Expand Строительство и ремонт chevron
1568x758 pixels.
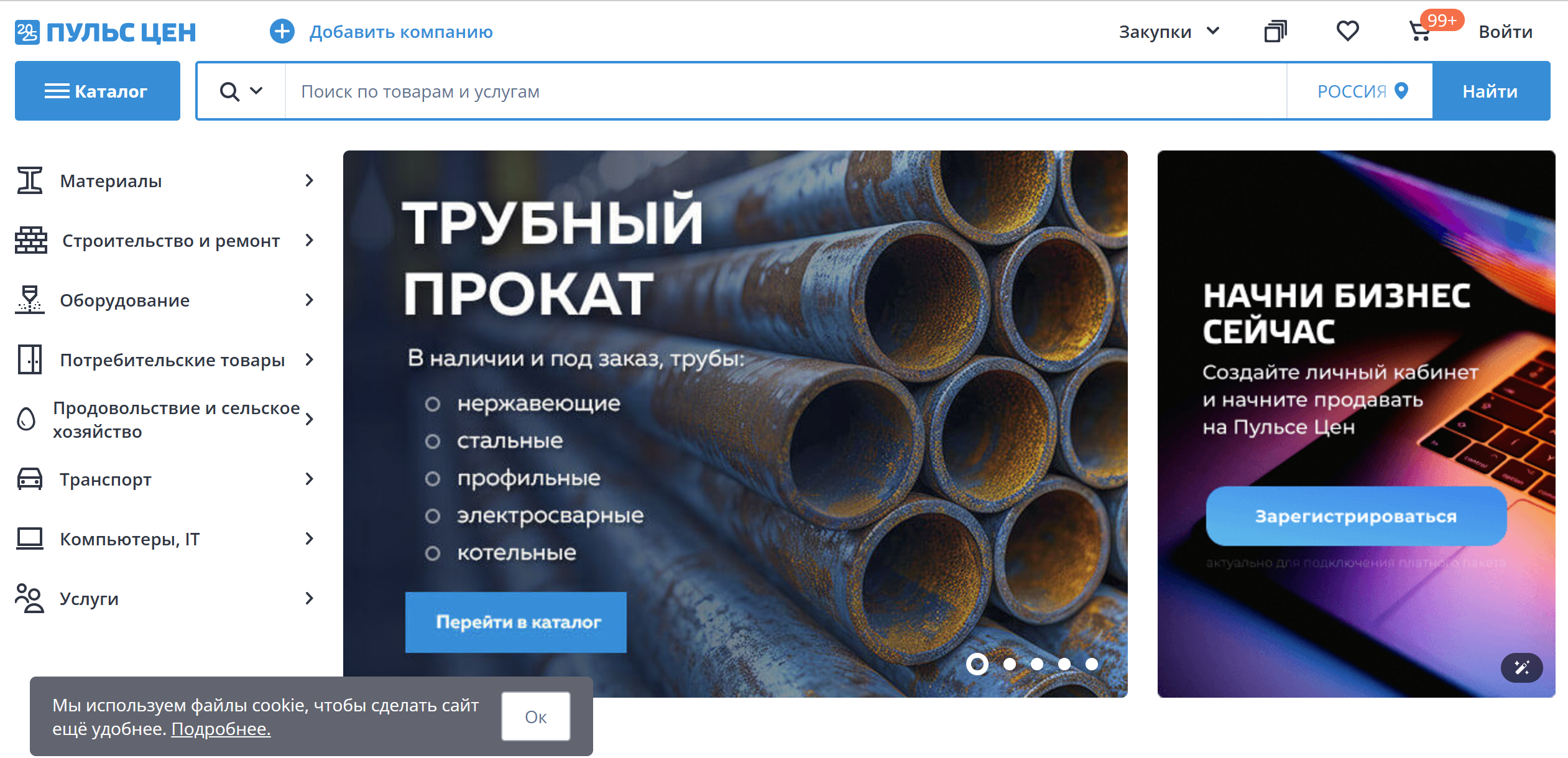coord(310,240)
